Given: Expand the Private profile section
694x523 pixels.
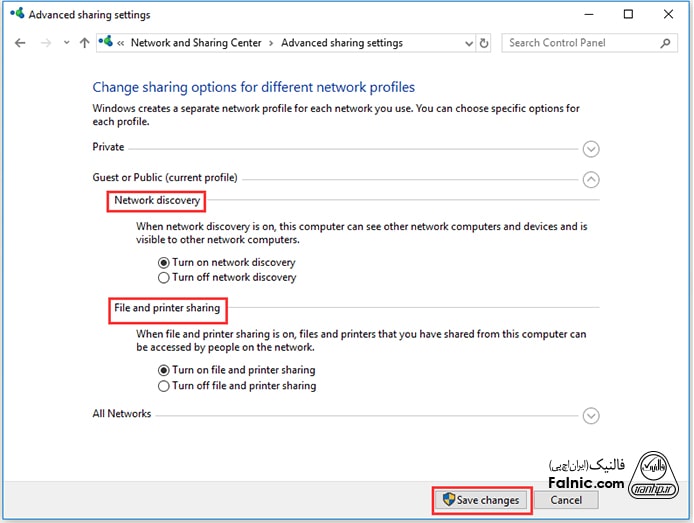Looking at the screenshot, I should [591, 149].
